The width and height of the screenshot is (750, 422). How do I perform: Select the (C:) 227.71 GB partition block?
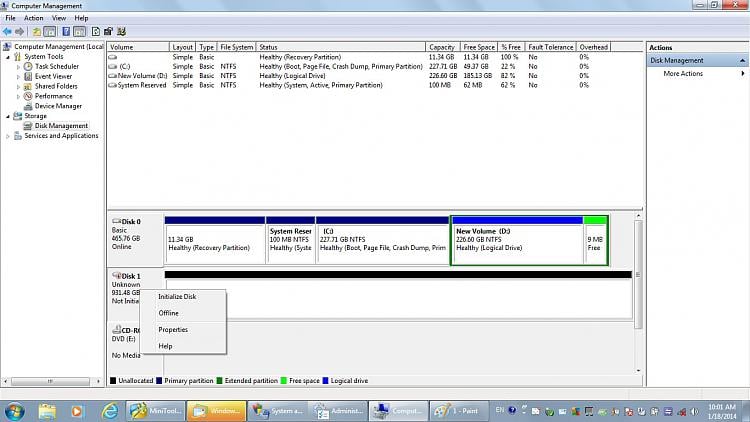[x=383, y=240]
